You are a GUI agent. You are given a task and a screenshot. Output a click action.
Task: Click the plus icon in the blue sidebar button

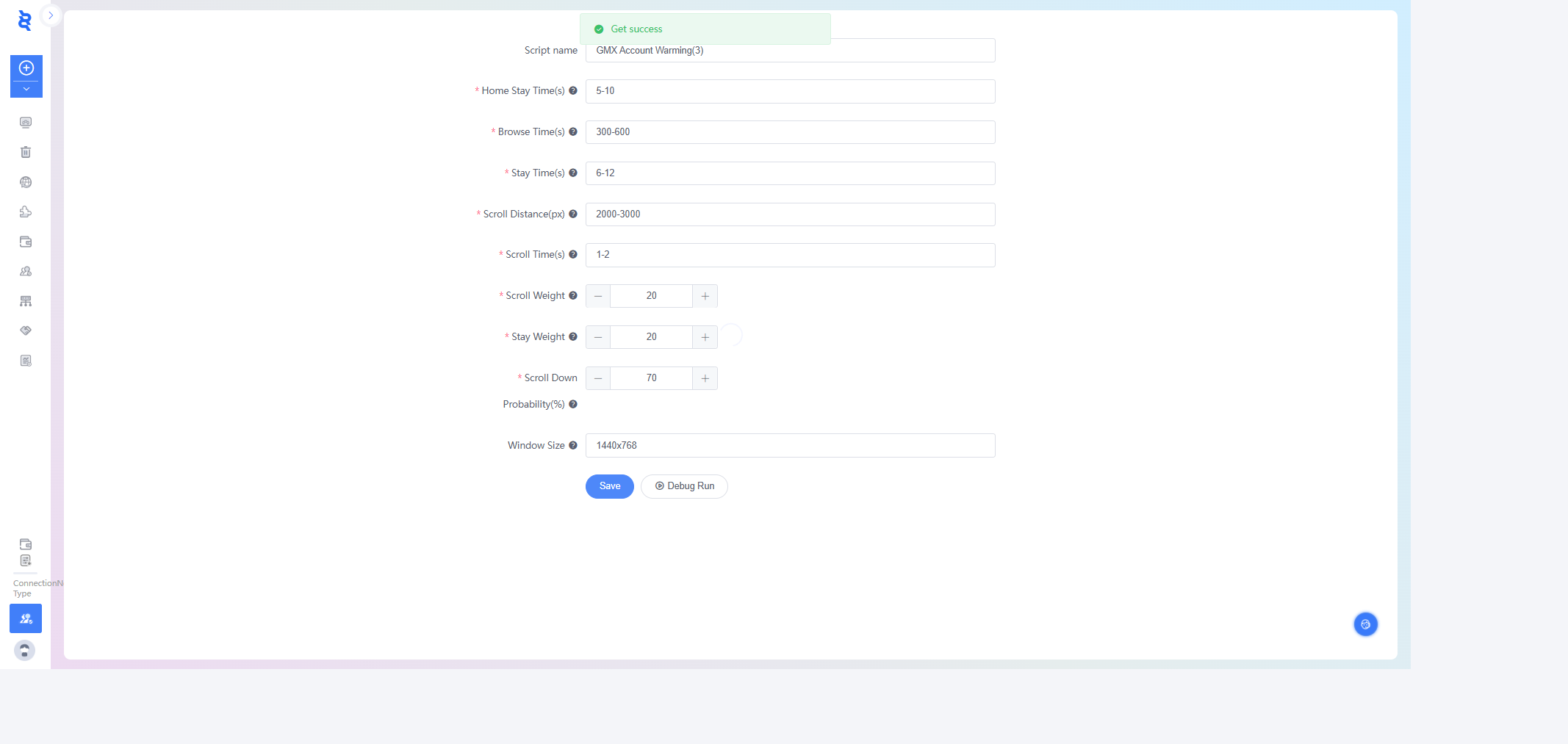pos(26,68)
